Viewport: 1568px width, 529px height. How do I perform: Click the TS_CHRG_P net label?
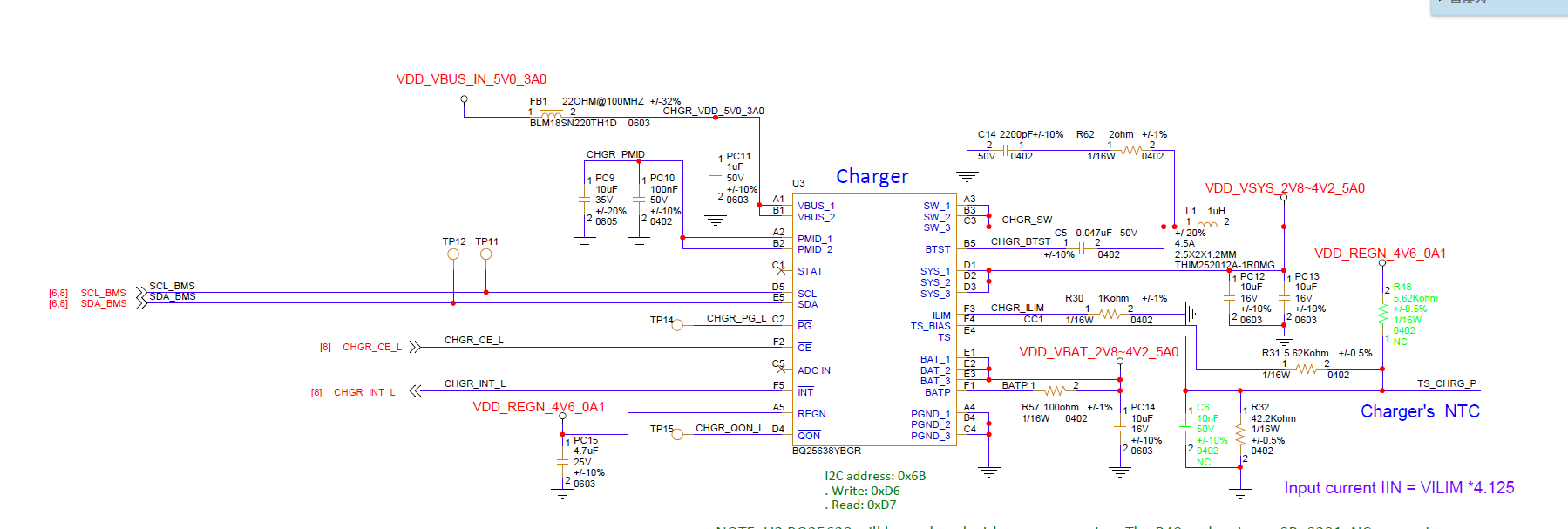[1447, 383]
